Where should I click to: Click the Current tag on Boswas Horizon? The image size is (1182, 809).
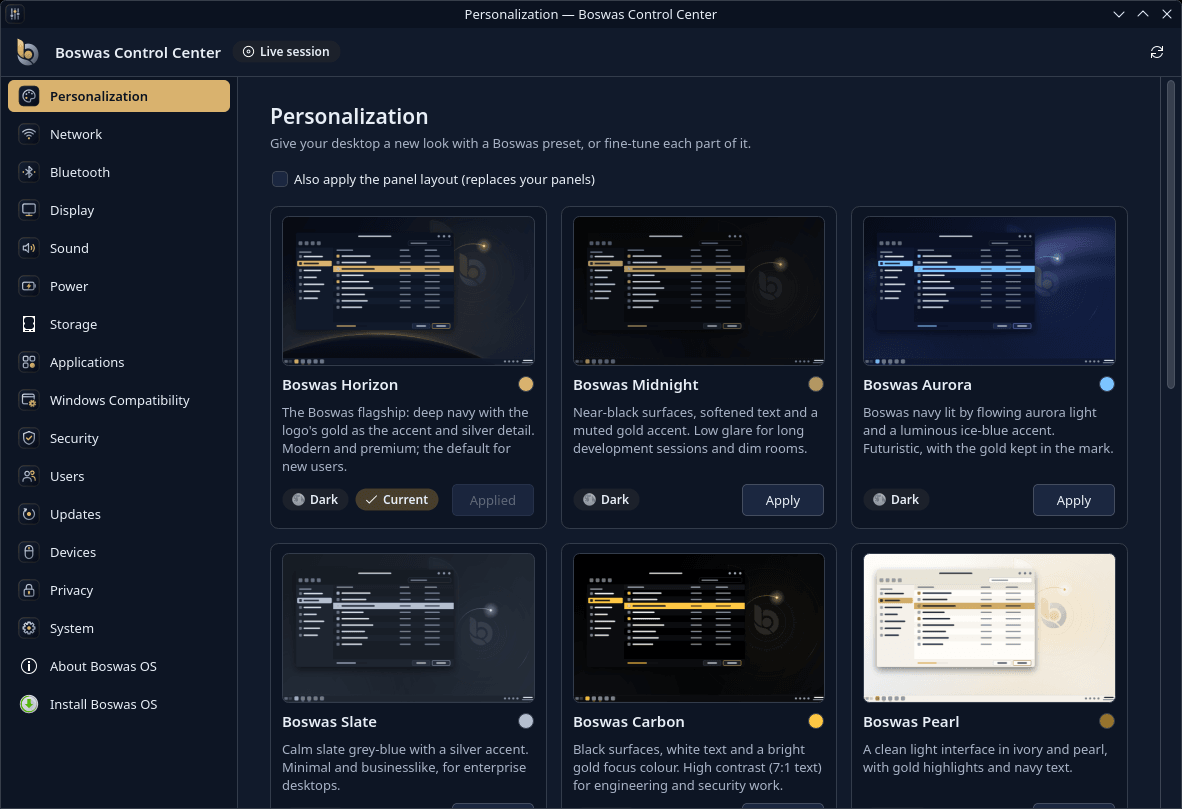pyautogui.click(x=397, y=499)
